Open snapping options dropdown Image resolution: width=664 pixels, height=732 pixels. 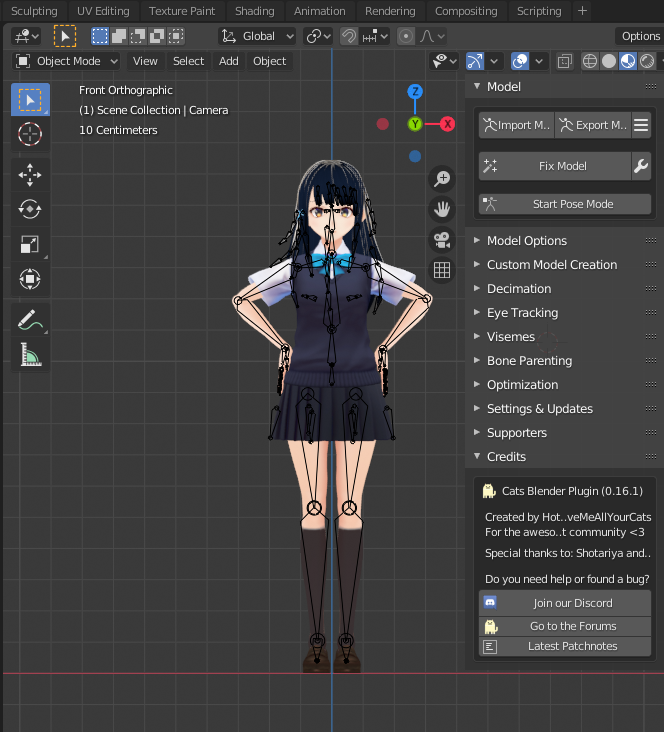[x=375, y=36]
